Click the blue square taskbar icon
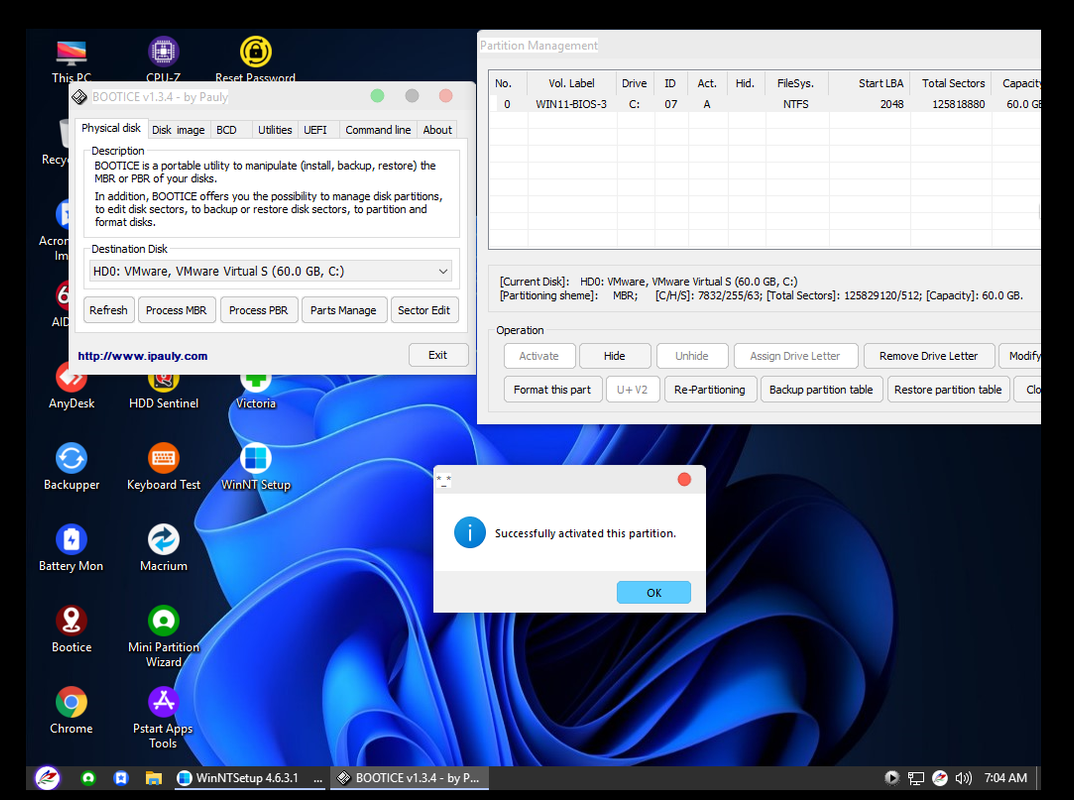Viewport: 1074px width, 800px height. pos(121,778)
